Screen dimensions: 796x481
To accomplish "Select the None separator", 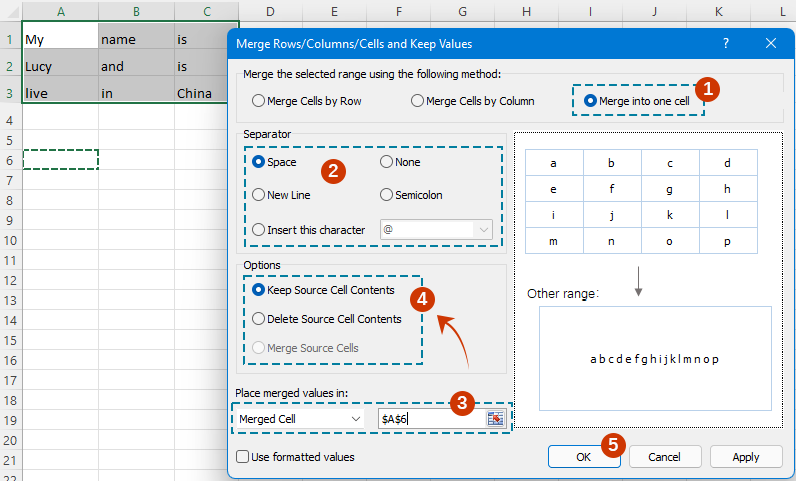I will 400,162.
